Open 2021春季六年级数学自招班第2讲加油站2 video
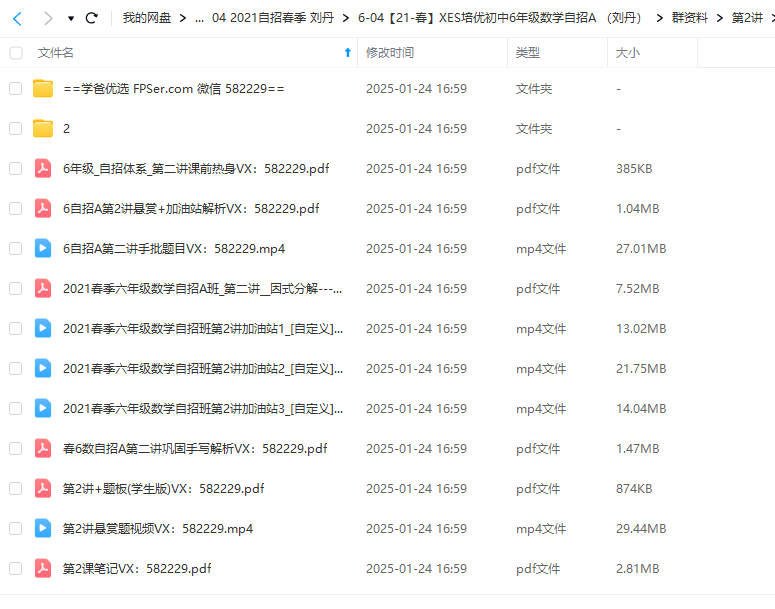Screen dimensions: 775x609 tap(203, 368)
